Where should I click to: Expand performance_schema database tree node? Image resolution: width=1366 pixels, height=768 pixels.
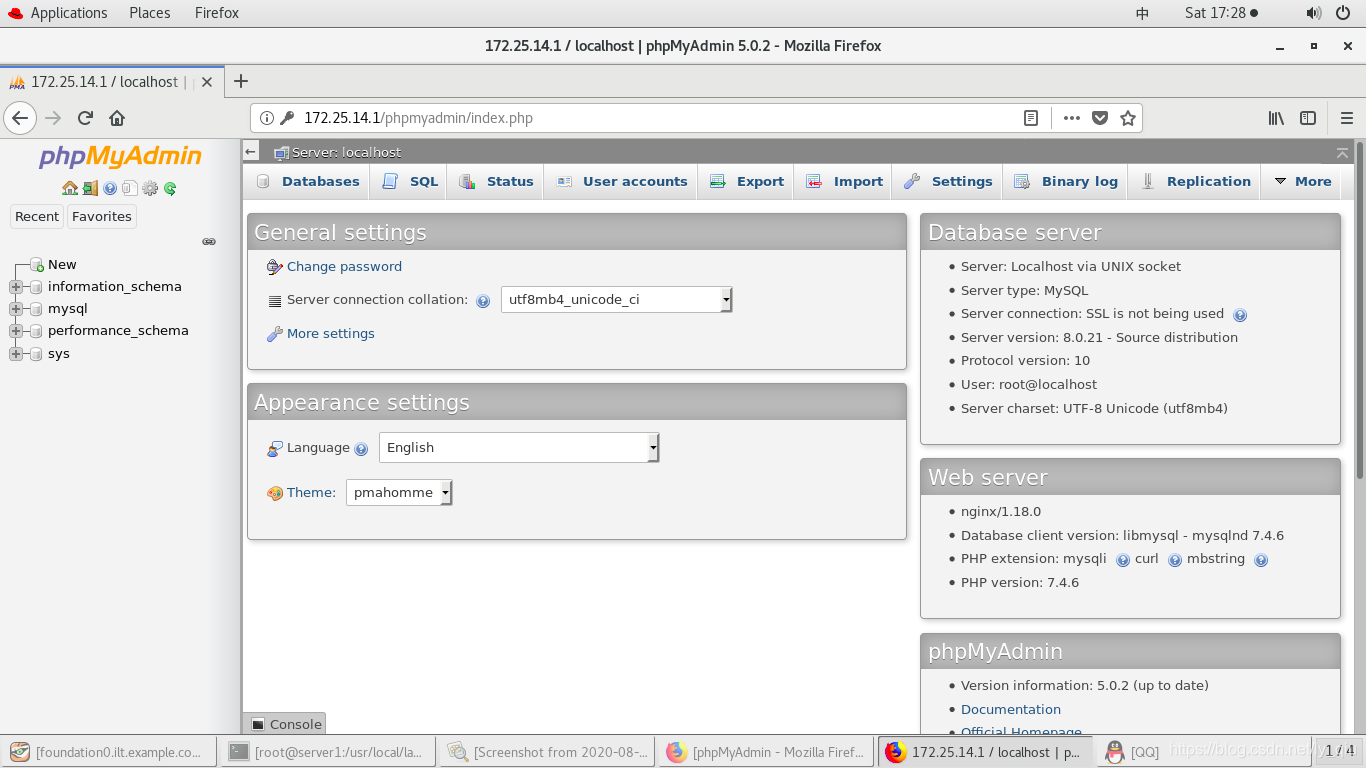[x=15, y=331]
